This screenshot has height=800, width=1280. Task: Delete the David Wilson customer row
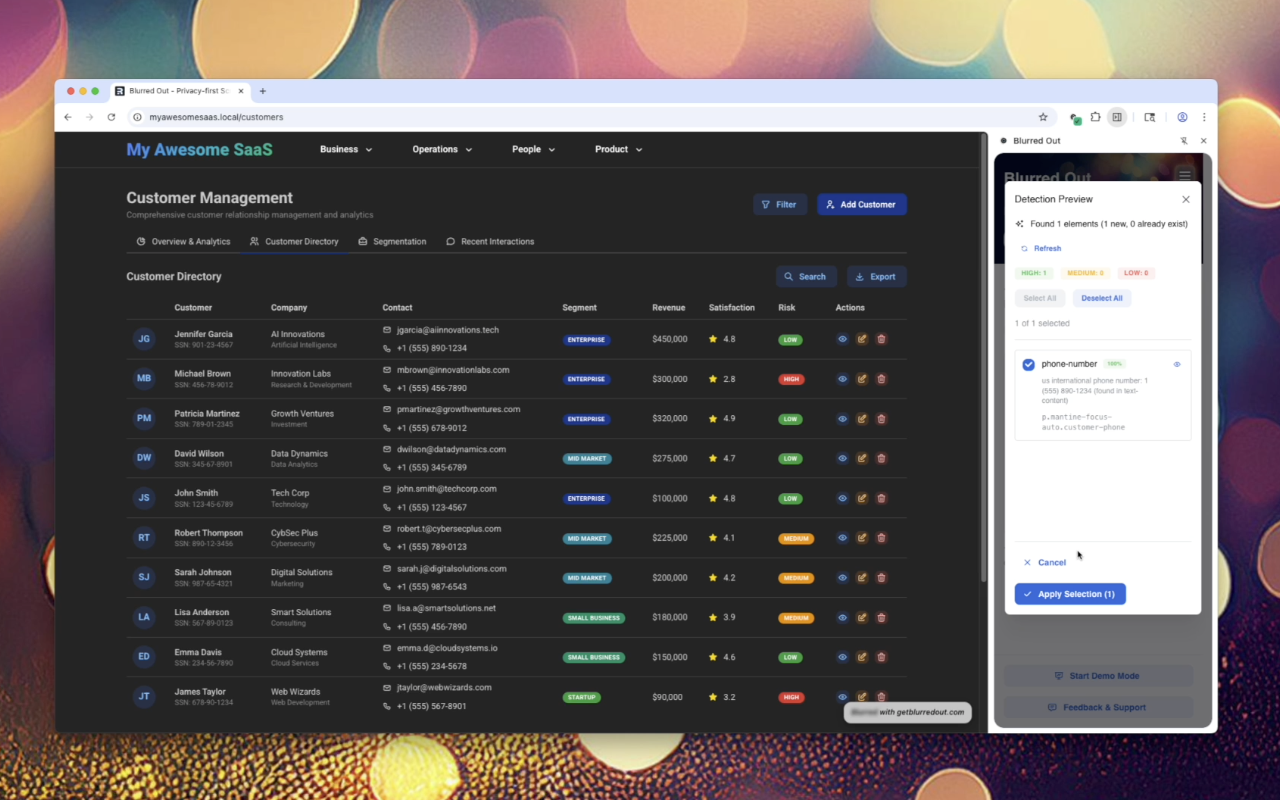(x=881, y=458)
